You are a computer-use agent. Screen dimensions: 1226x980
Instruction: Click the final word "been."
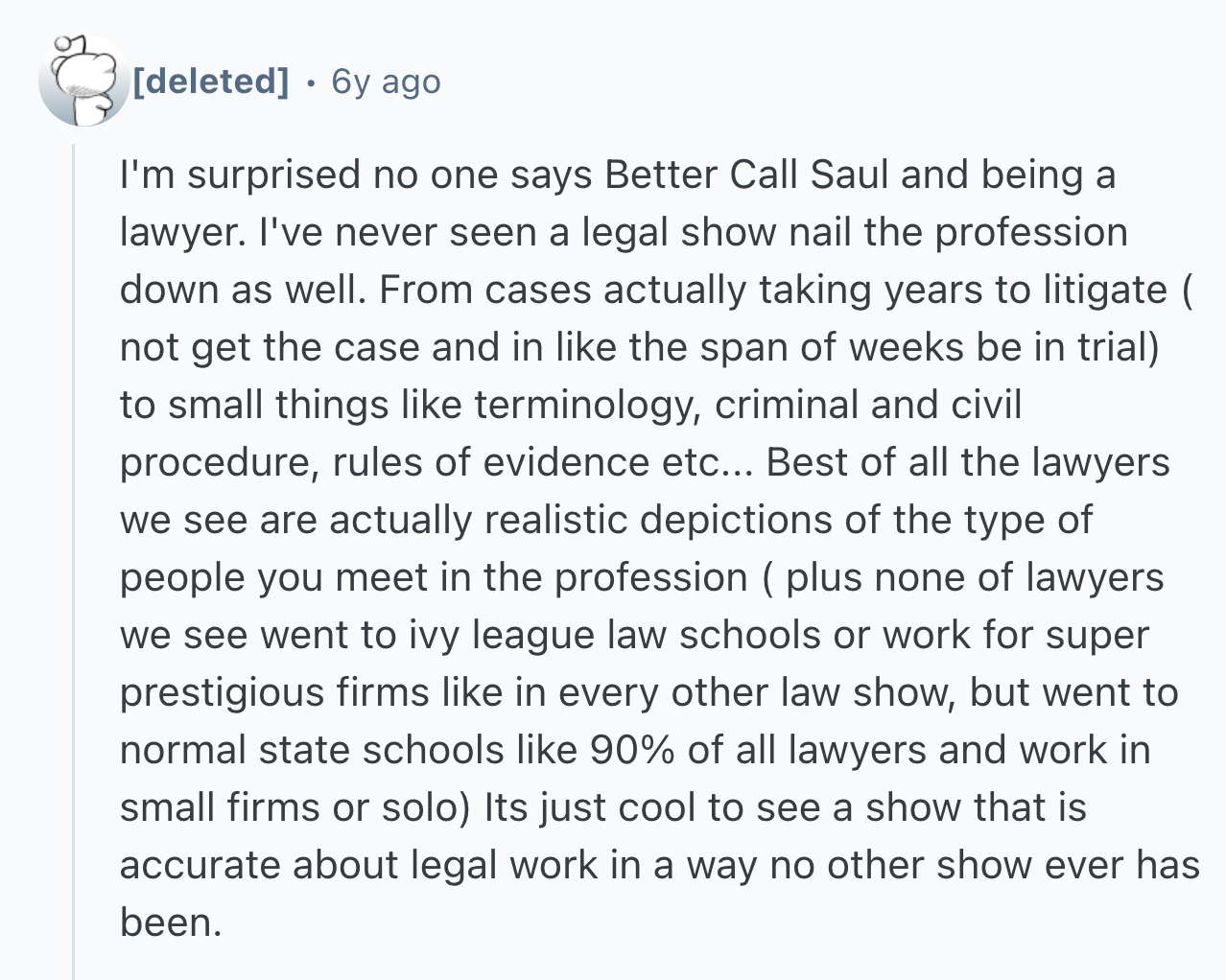(x=171, y=922)
